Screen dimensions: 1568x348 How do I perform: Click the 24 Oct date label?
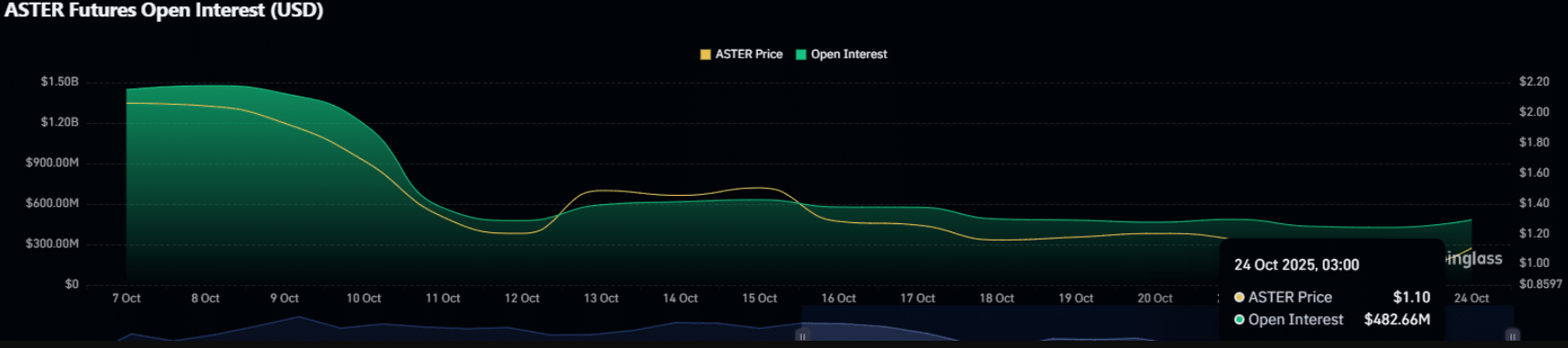point(1471,298)
